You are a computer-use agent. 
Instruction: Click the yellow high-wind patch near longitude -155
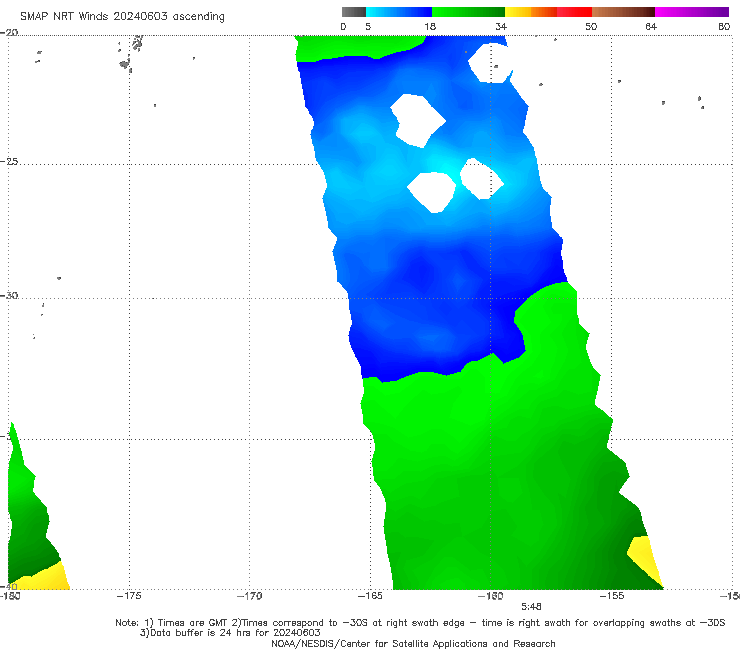pos(644,558)
